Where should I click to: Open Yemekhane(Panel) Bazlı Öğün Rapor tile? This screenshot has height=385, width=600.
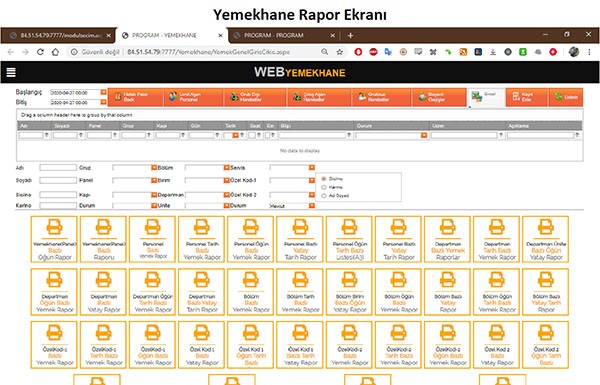pos(54,239)
